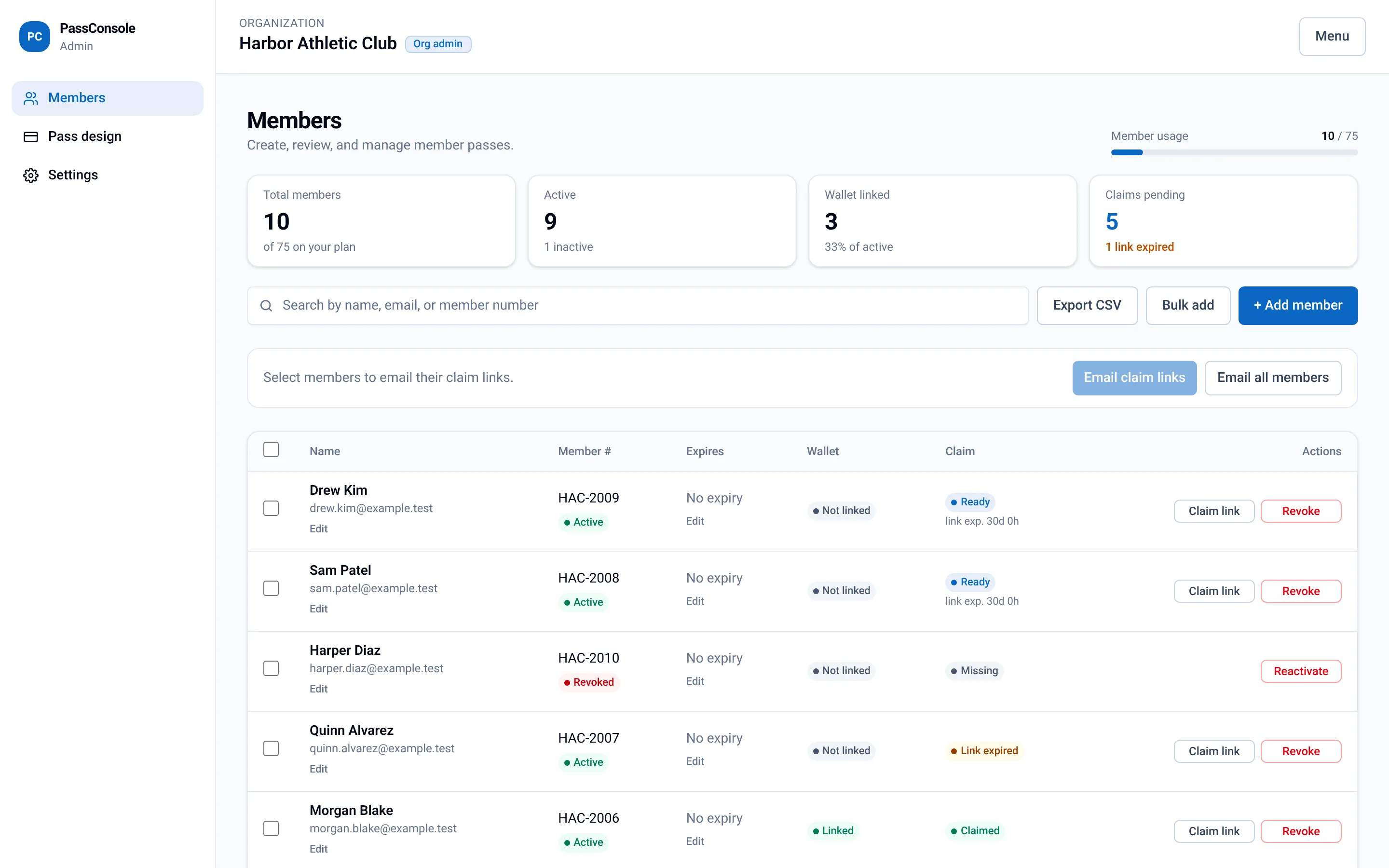1389x868 pixels.
Task: Click the Email all members button
Action: click(1272, 378)
